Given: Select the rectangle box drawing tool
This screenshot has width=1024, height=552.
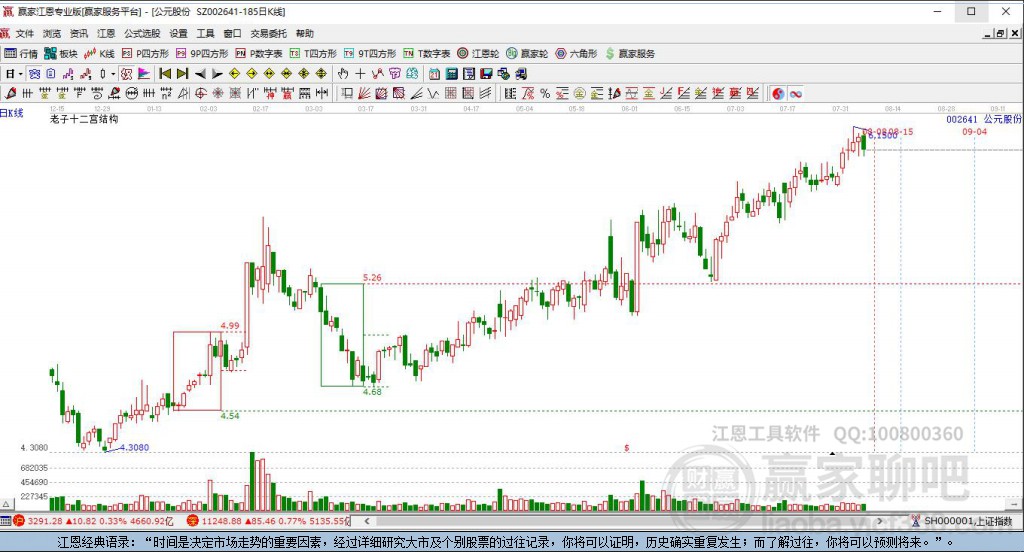Looking at the screenshot, I should pyautogui.click(x=346, y=94).
